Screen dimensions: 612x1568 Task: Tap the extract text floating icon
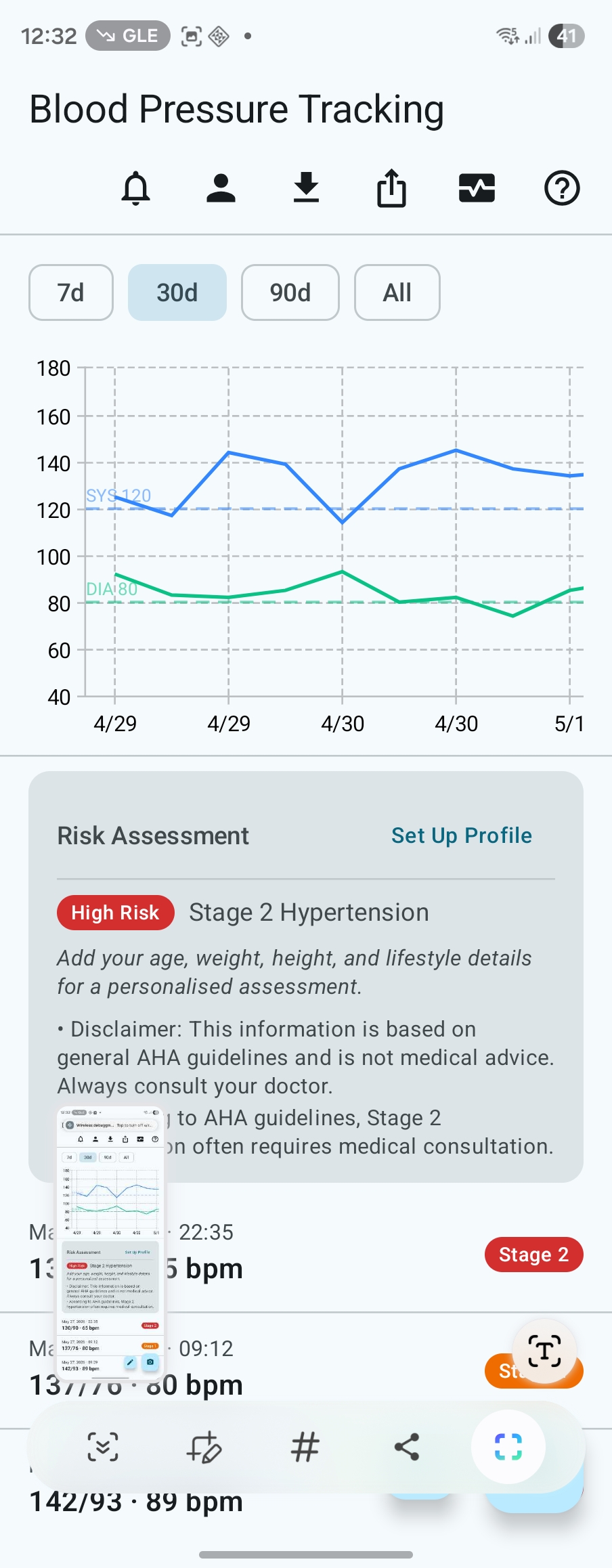coord(544,1351)
